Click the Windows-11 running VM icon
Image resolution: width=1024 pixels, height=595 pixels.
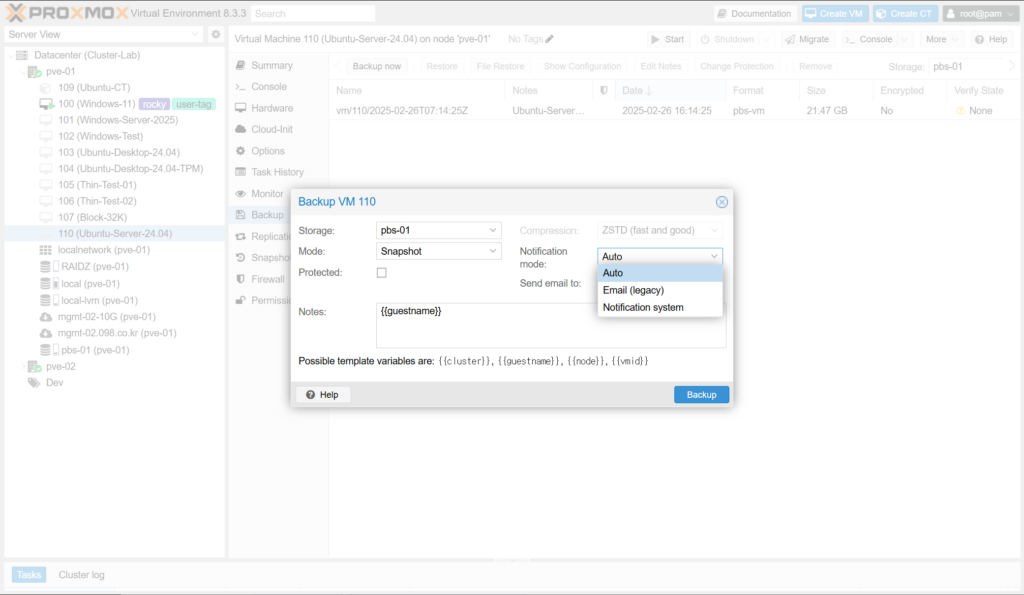coord(46,104)
